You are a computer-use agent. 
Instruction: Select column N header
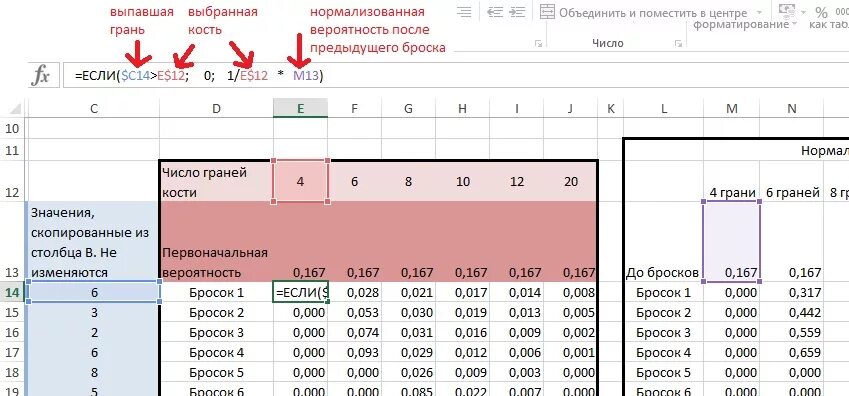pyautogui.click(x=792, y=108)
